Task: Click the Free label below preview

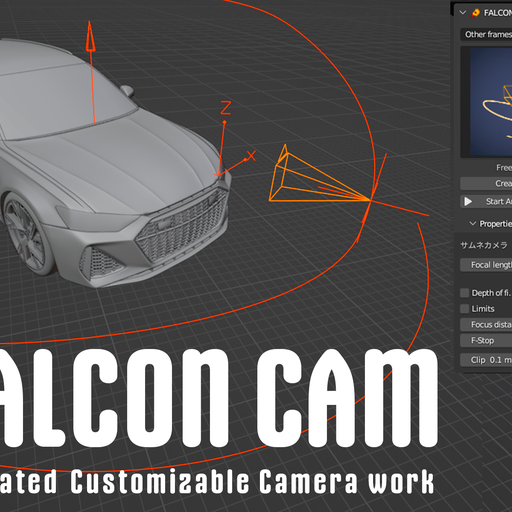Action: click(x=504, y=167)
